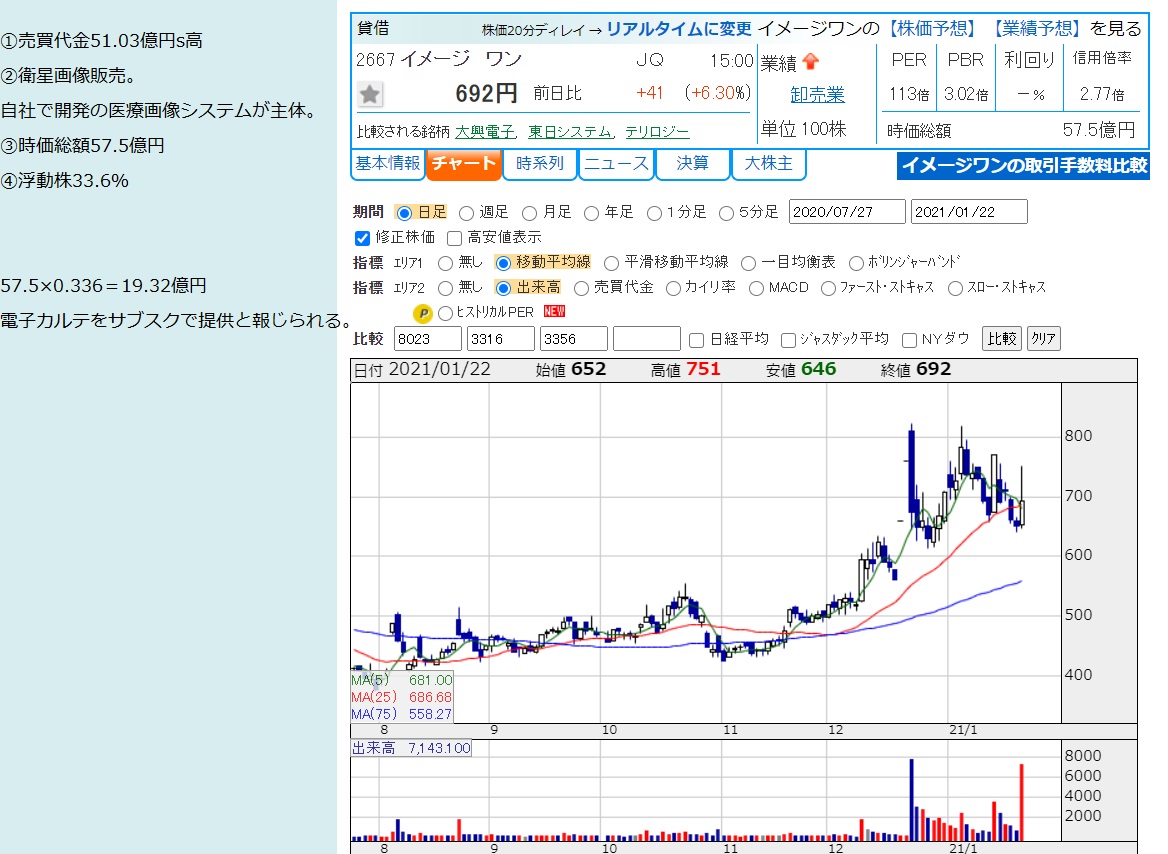Image resolution: width=1168 pixels, height=854 pixels.
Task: Select the ボリンジャーバンド radio button
Action: (857, 263)
